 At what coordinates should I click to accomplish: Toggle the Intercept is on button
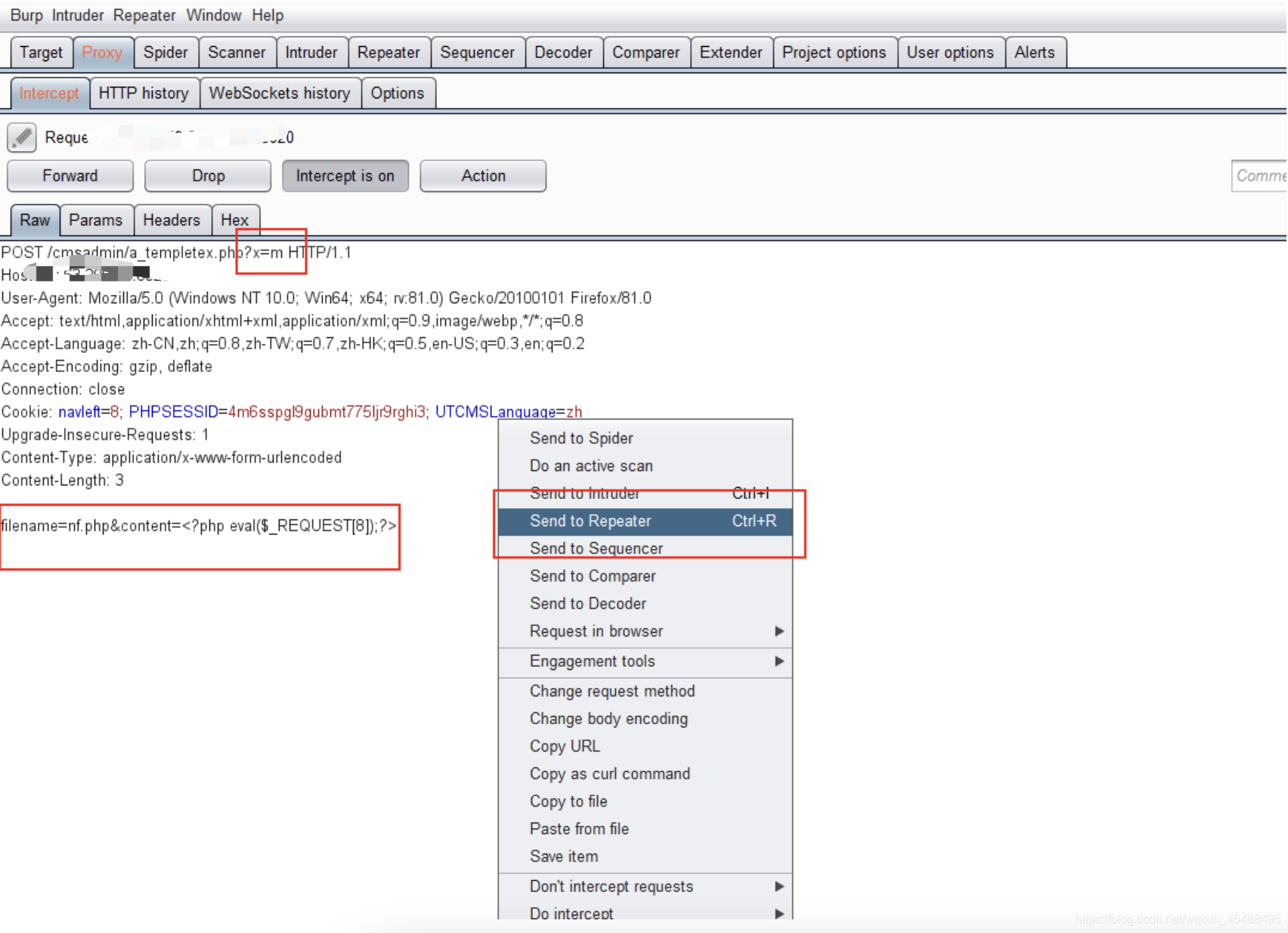click(x=345, y=176)
